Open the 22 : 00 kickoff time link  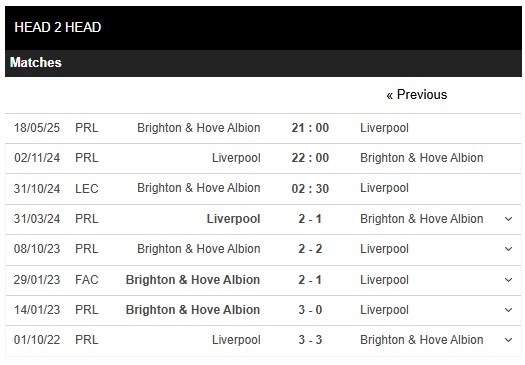310,158
